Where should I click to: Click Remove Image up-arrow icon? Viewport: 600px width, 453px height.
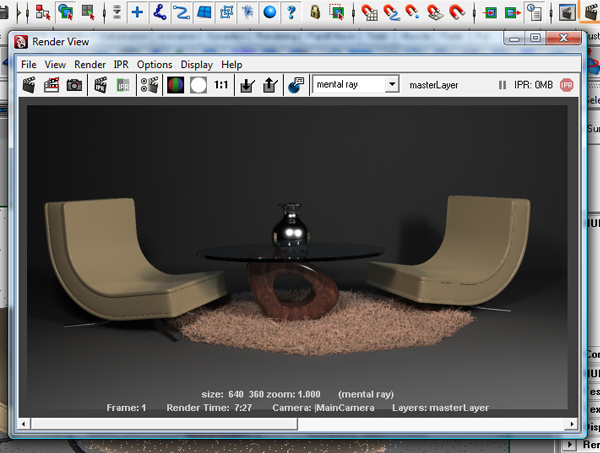pos(270,85)
